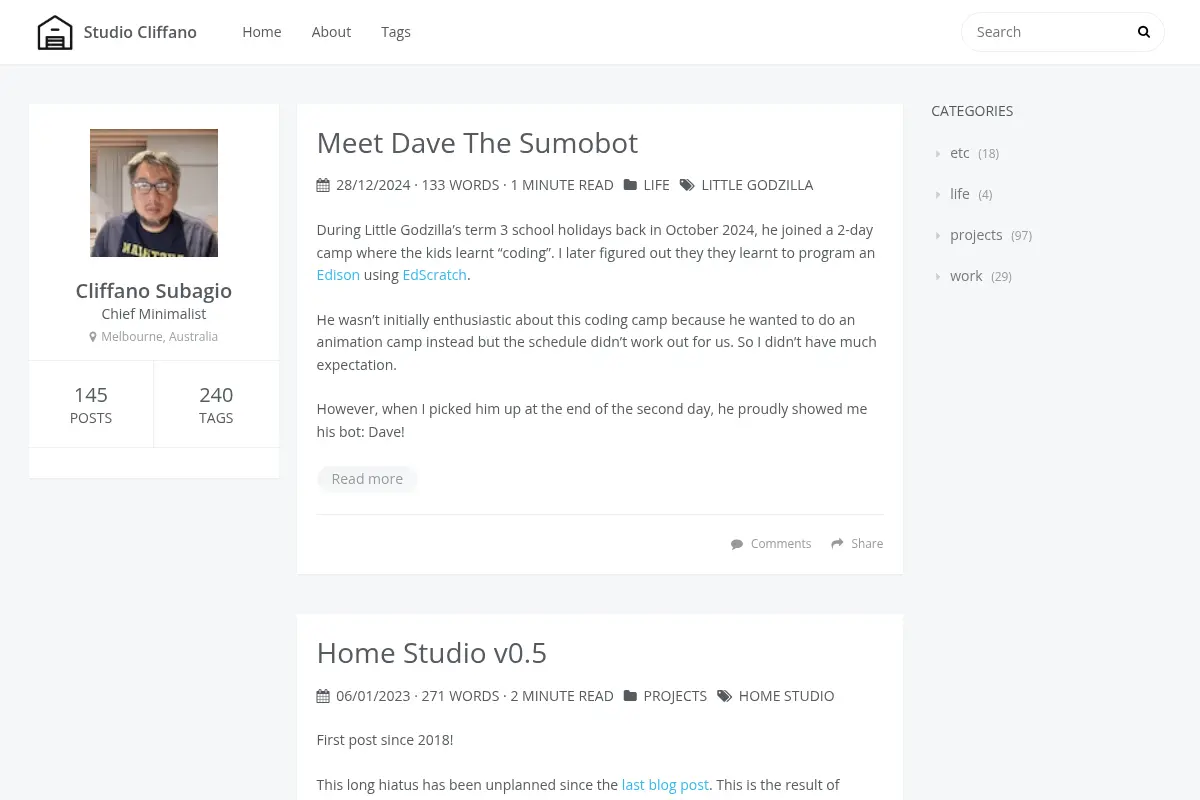
Task: Click the calendar icon beside 28/12/2024
Action: point(323,185)
